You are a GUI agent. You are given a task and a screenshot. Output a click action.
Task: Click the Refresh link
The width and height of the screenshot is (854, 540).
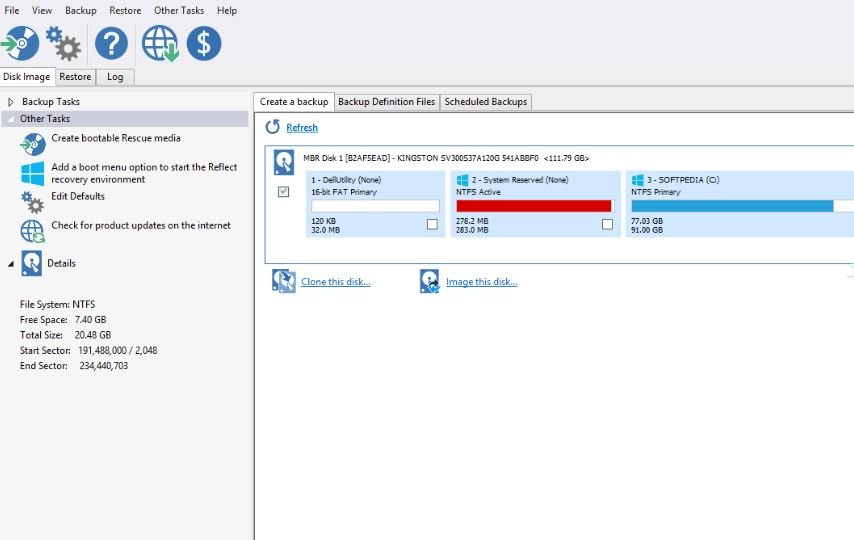tap(302, 128)
